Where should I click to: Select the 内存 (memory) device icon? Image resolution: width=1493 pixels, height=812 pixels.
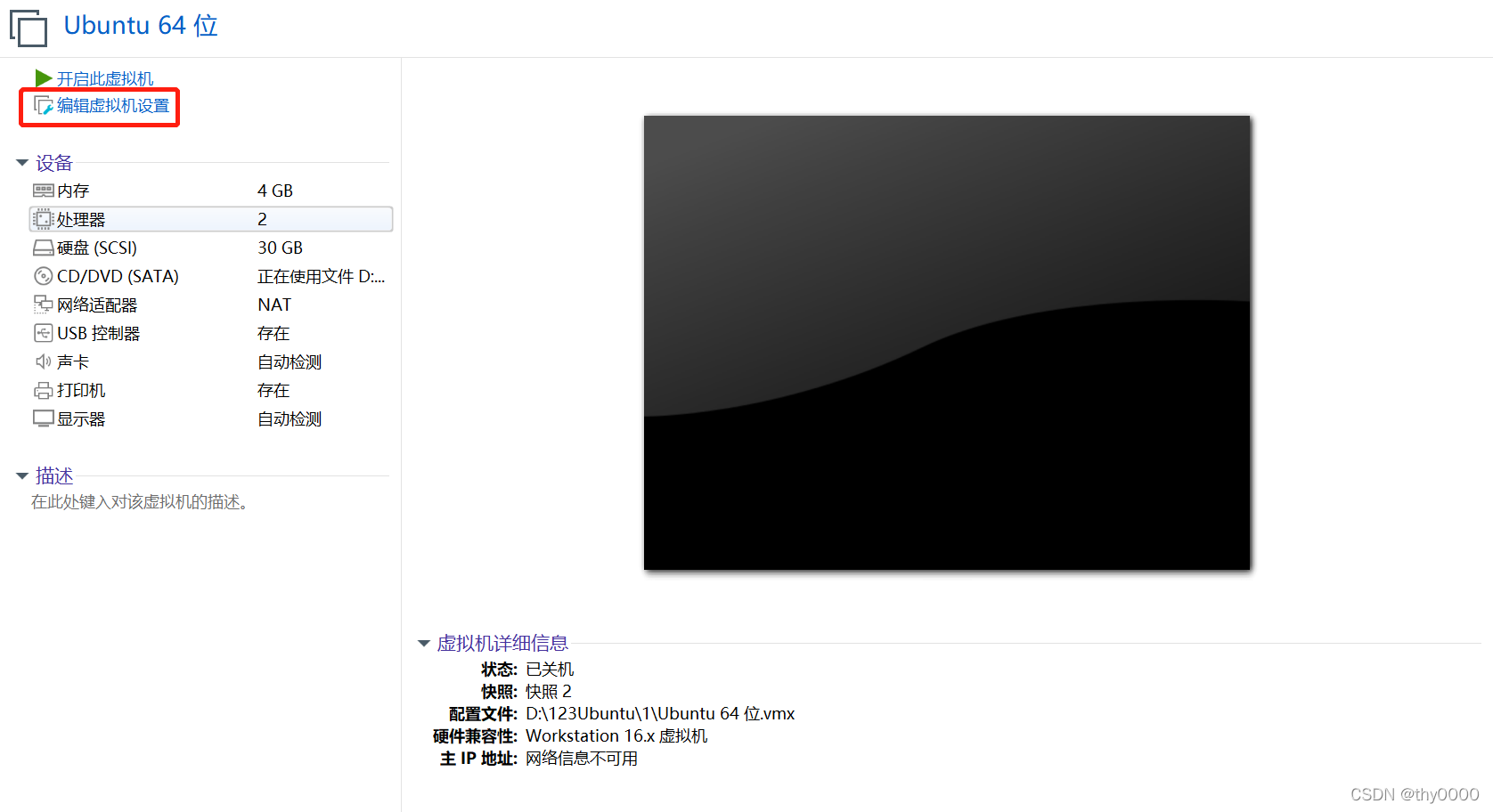pyautogui.click(x=43, y=190)
